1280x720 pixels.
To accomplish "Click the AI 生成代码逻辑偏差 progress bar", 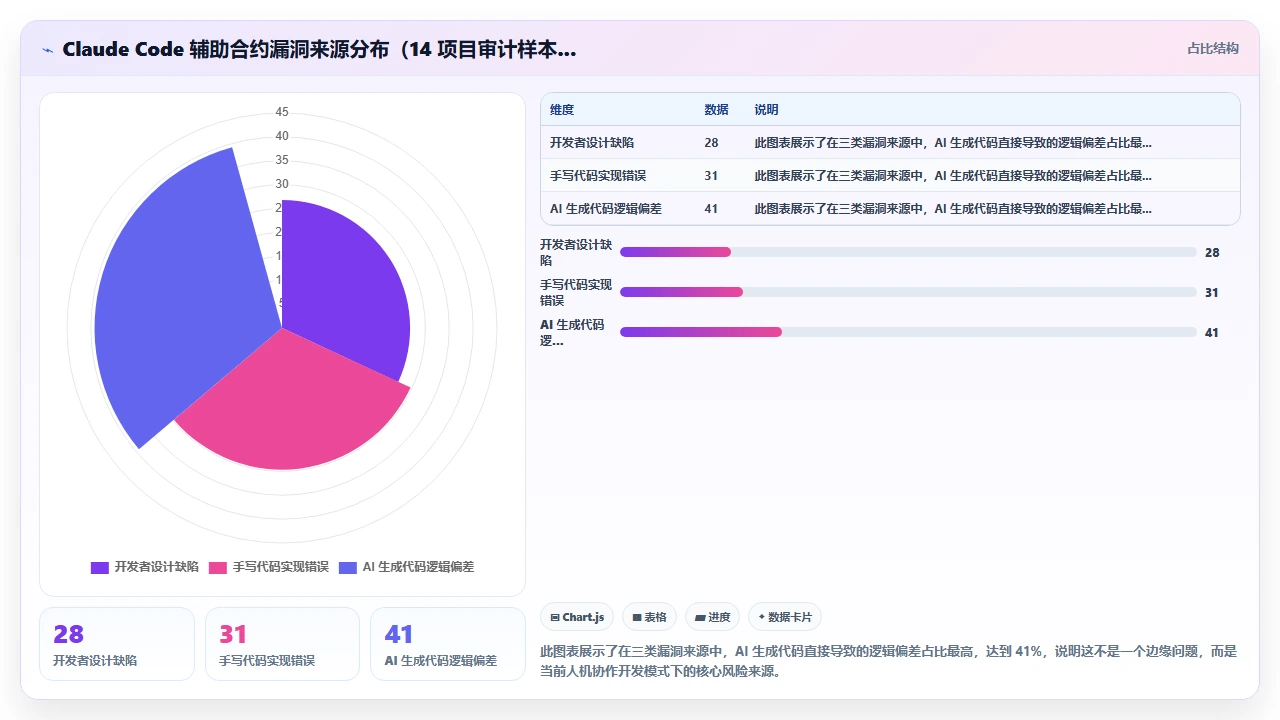I will coord(908,332).
